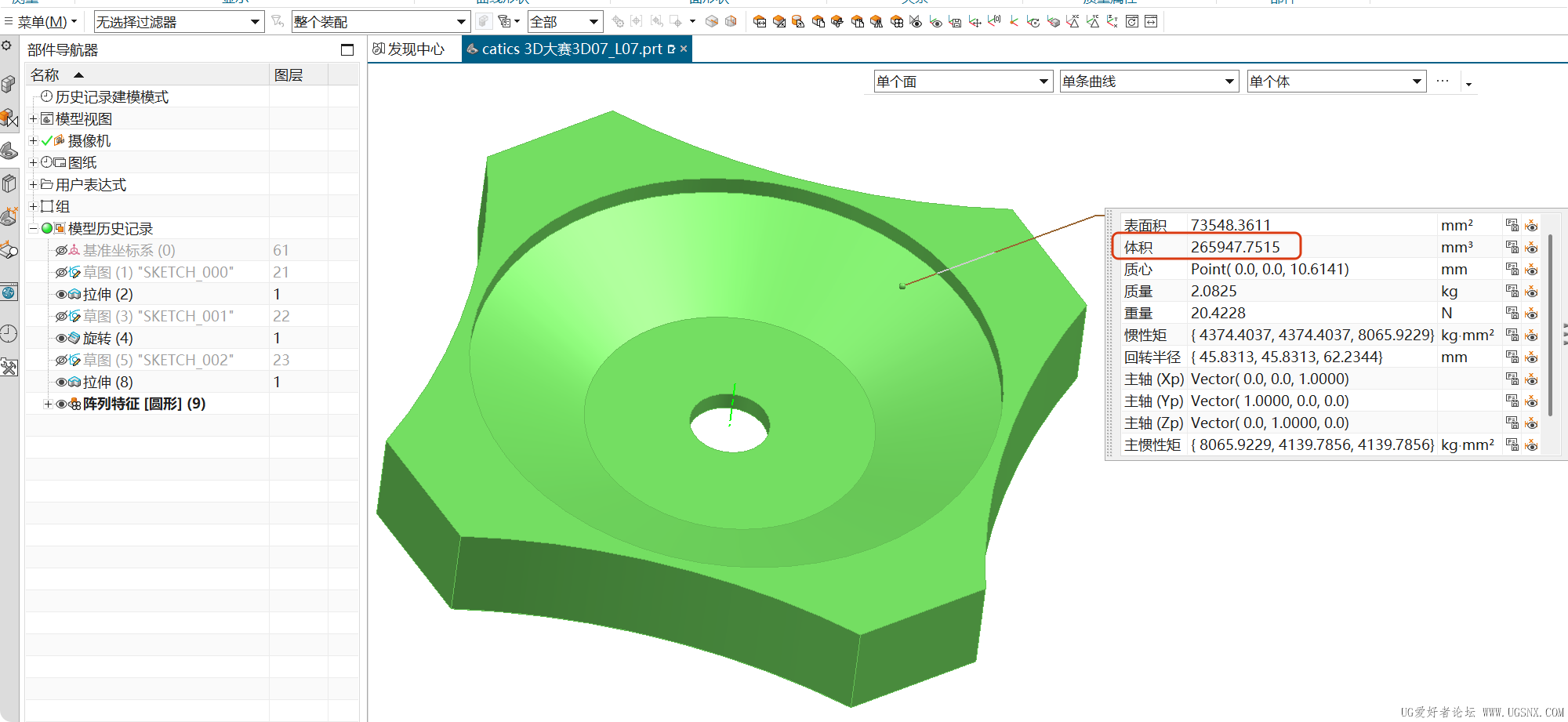
Task: Expand the 模型视图 tree node
Action: coord(33,119)
